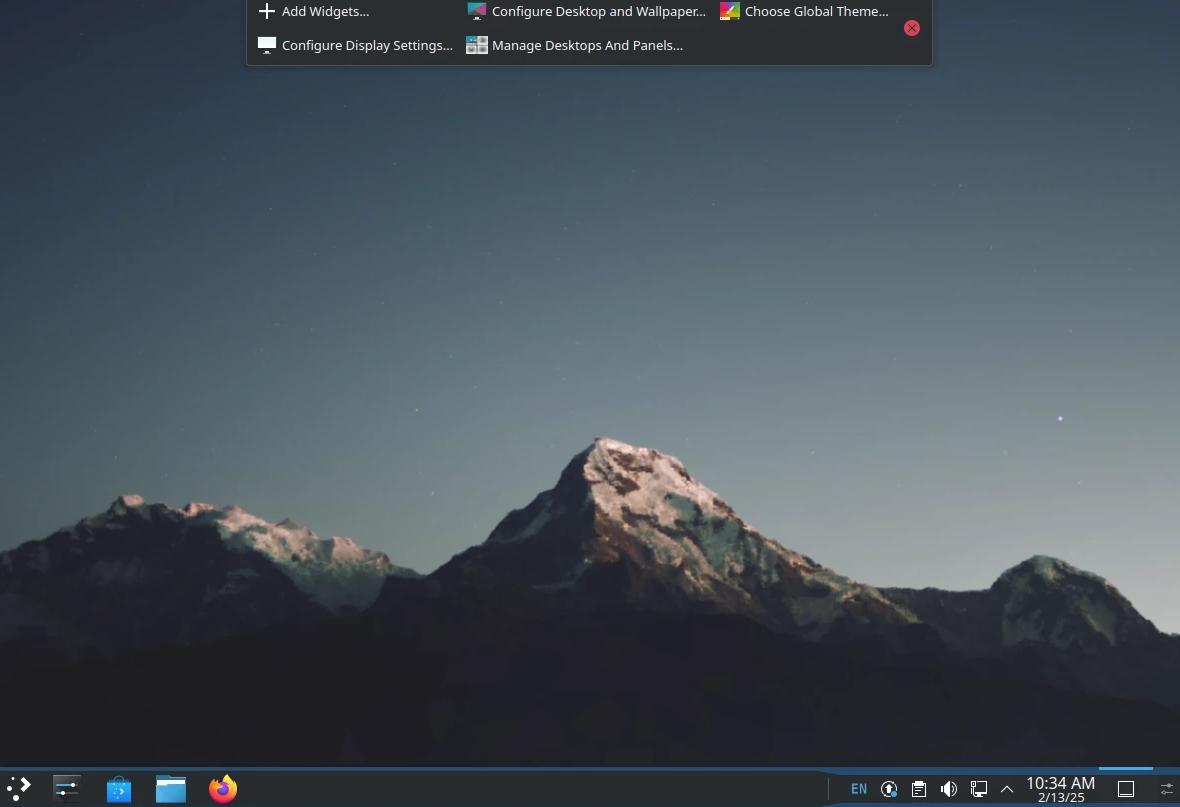
Task: Launch System Settings from the taskbar
Action: (66, 788)
